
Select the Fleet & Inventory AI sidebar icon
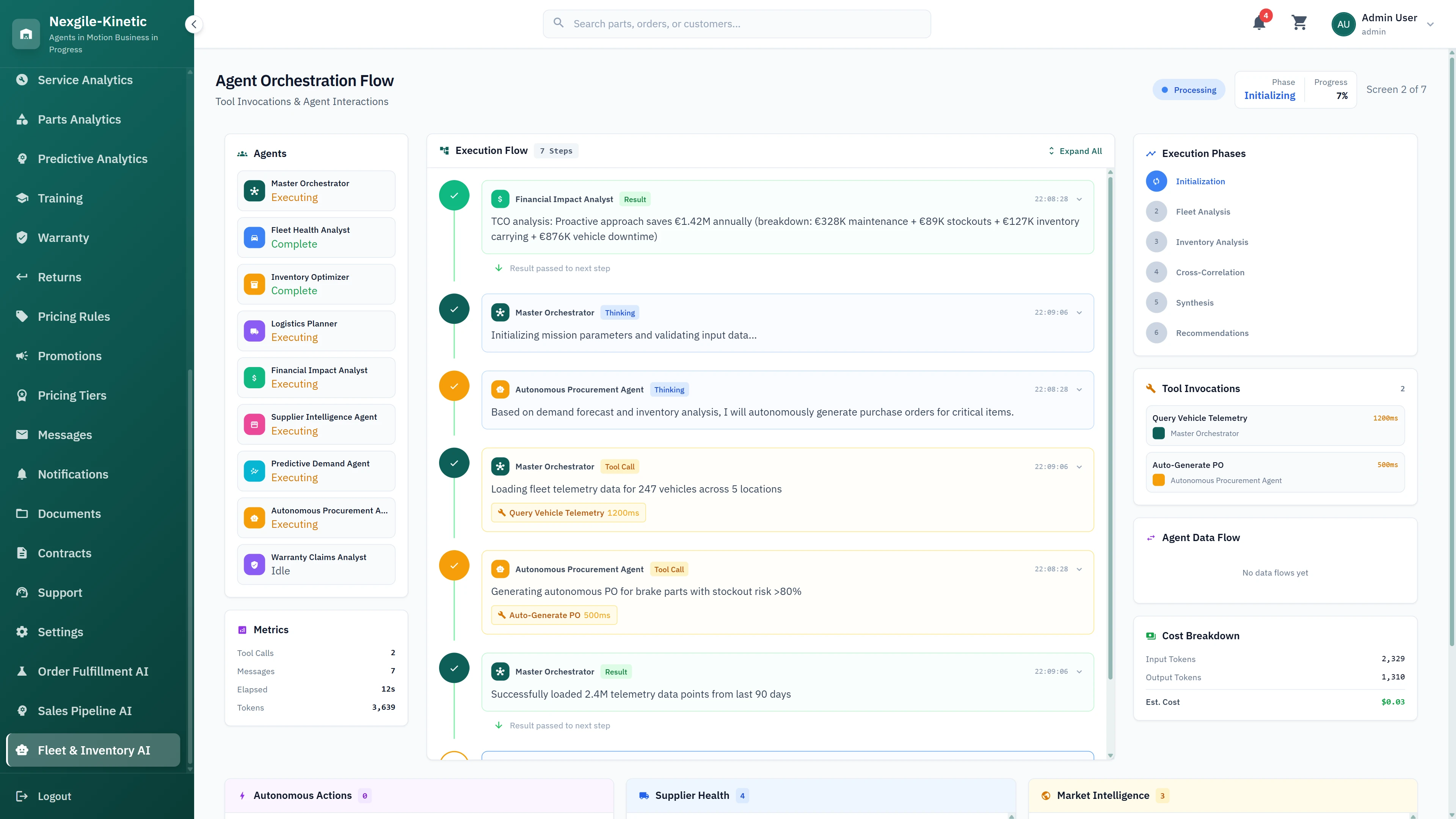tap(22, 750)
